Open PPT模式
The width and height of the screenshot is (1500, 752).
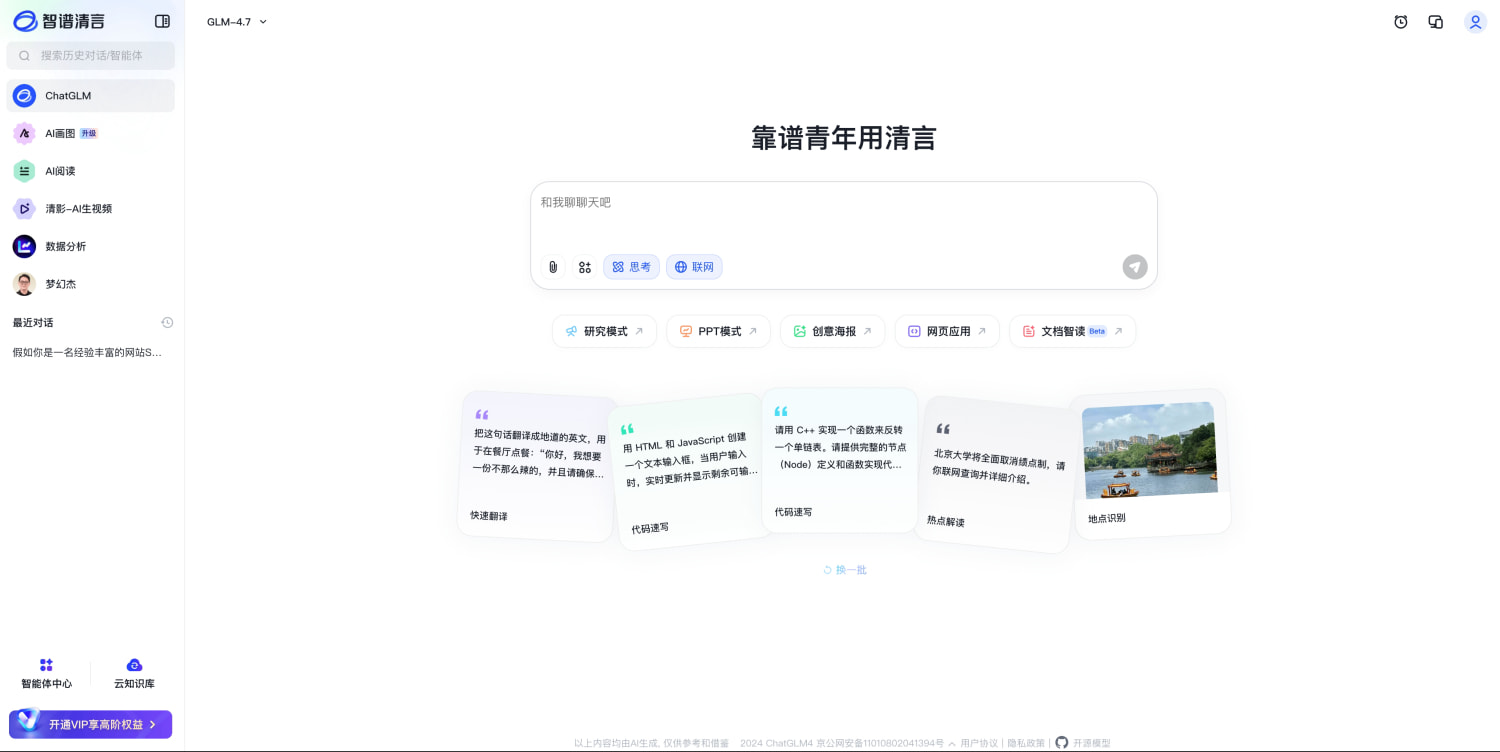718,331
